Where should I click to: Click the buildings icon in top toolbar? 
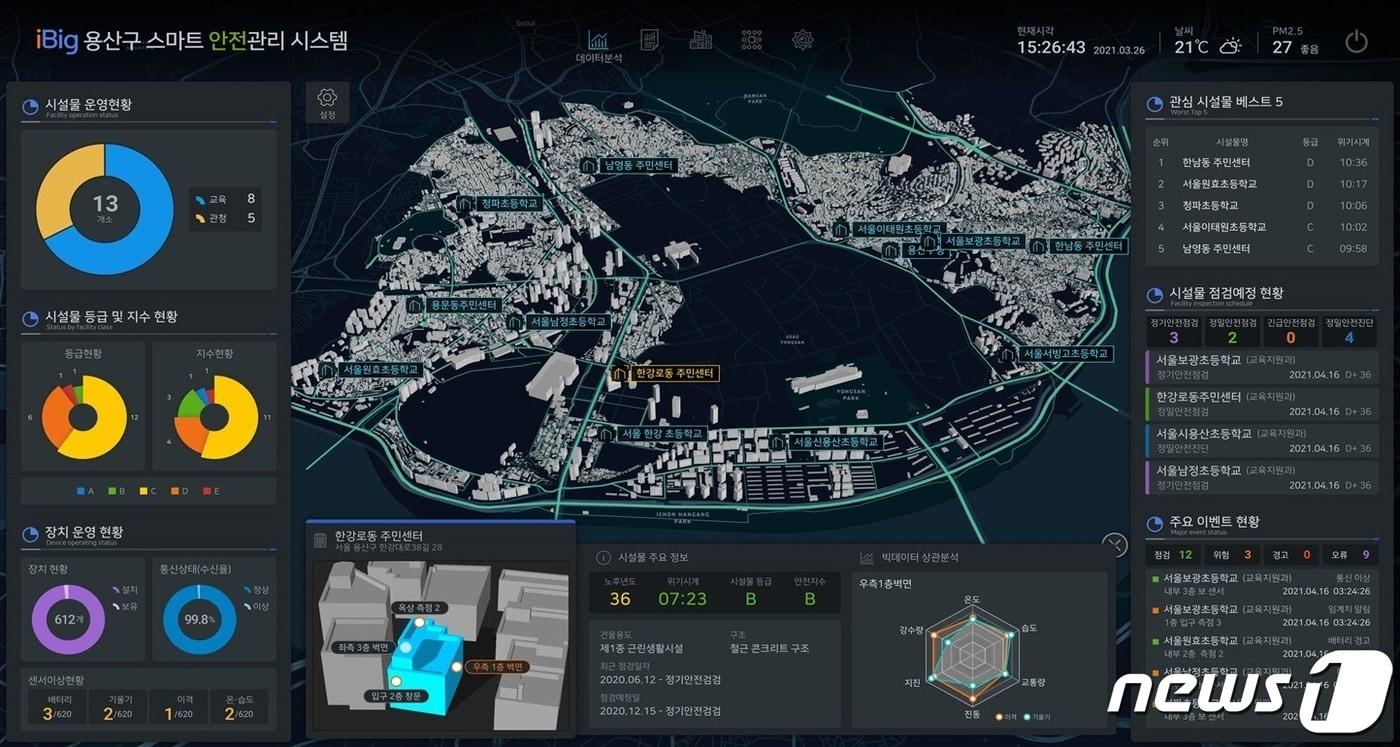701,40
